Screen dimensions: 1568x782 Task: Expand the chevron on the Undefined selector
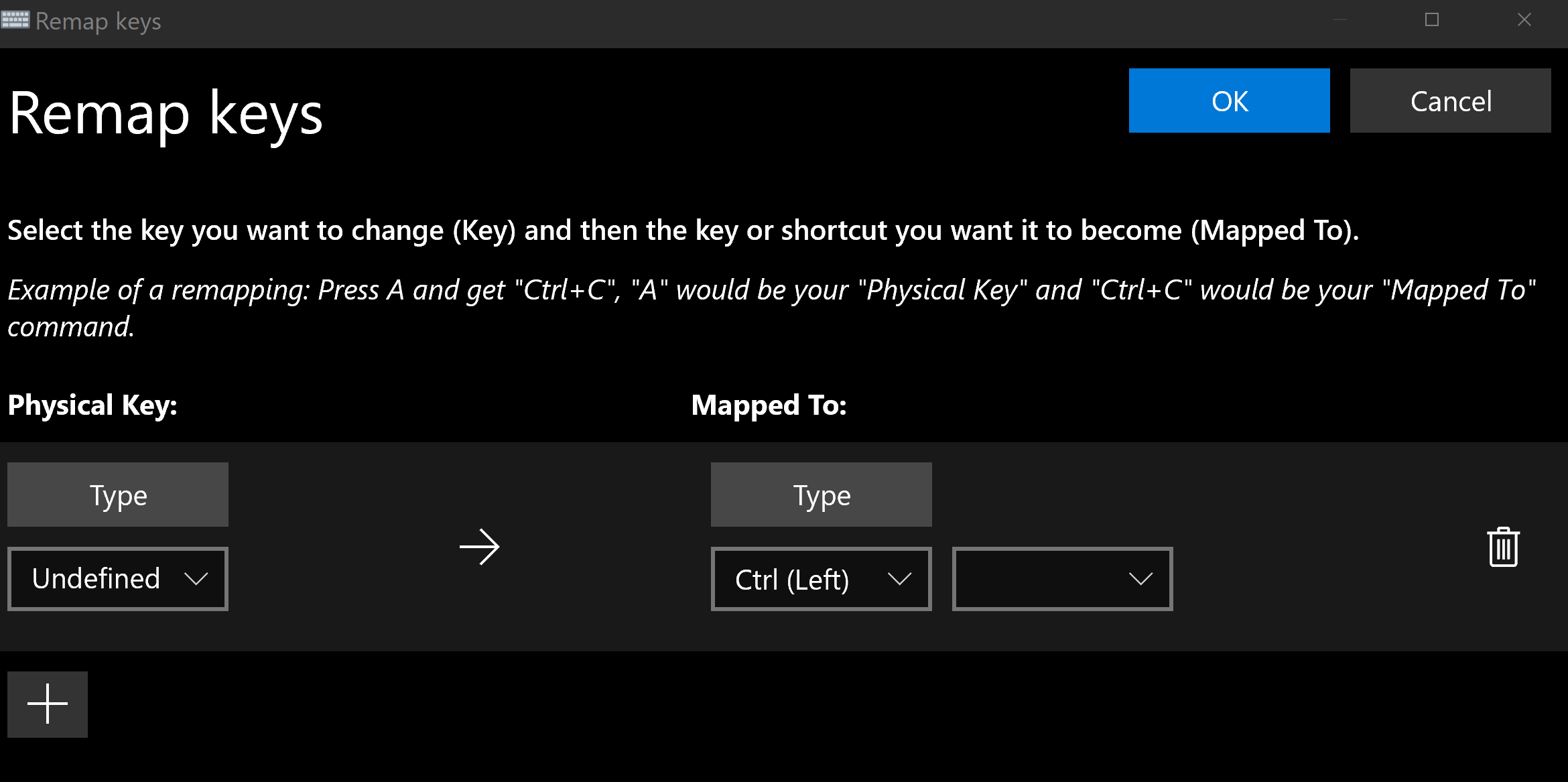(x=196, y=579)
